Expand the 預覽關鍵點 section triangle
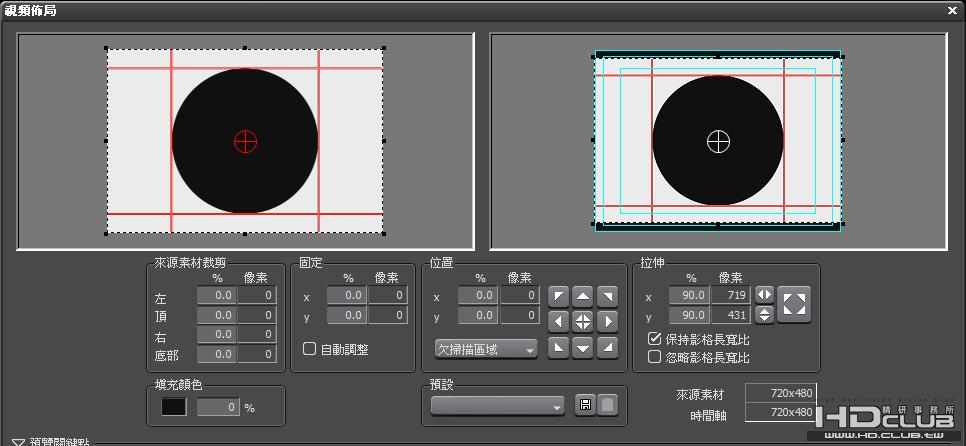Viewport: 966px width, 446px height. 18,442
